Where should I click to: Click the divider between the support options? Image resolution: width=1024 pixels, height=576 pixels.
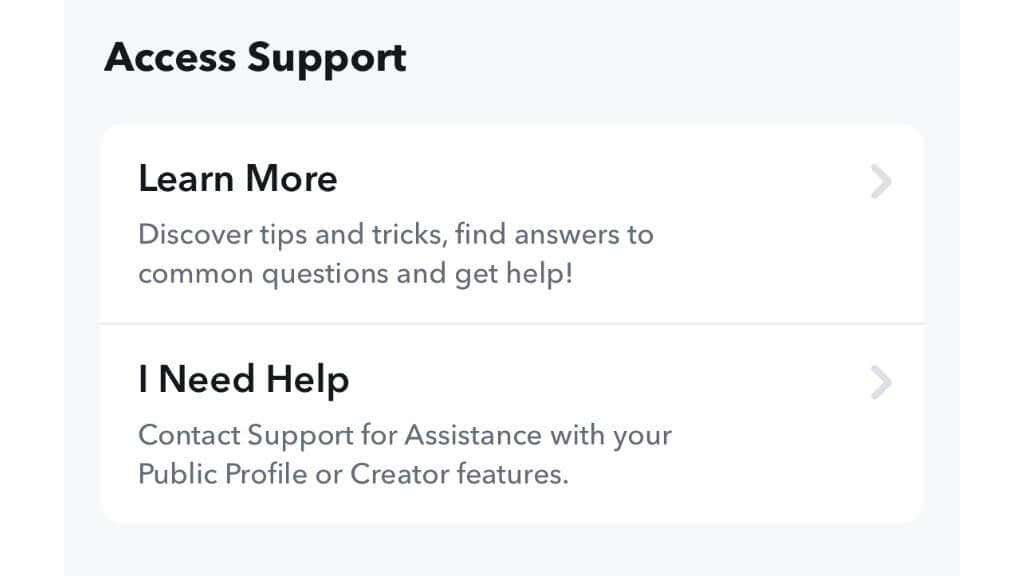[510, 322]
